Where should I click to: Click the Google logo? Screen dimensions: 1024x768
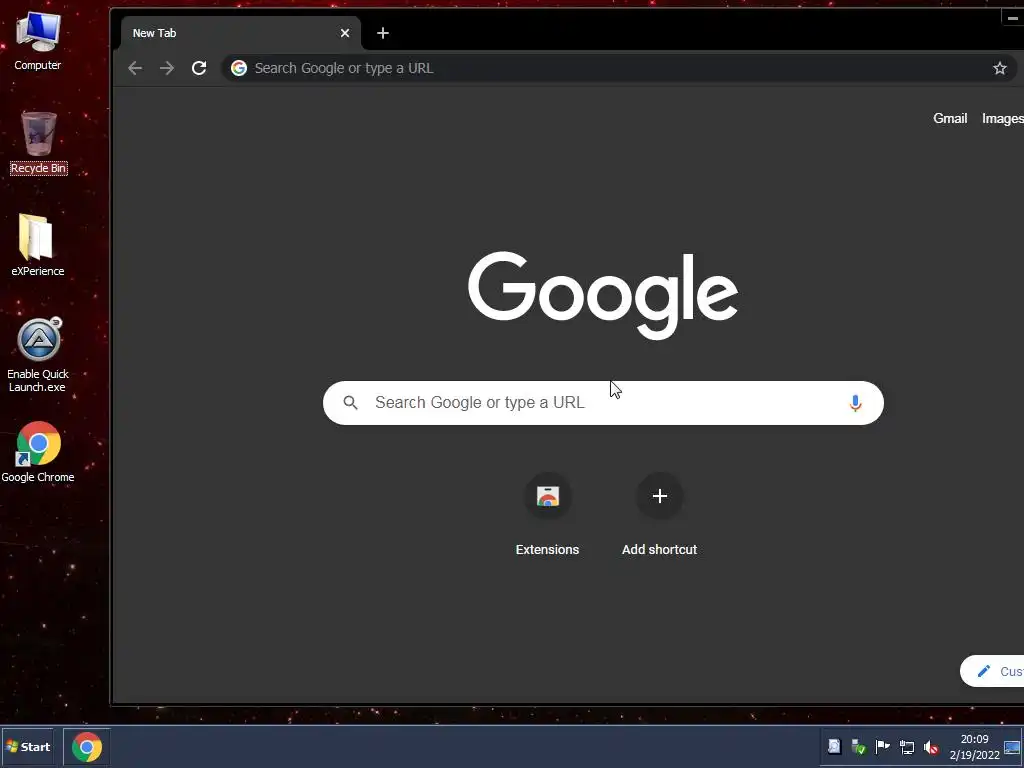coord(603,295)
